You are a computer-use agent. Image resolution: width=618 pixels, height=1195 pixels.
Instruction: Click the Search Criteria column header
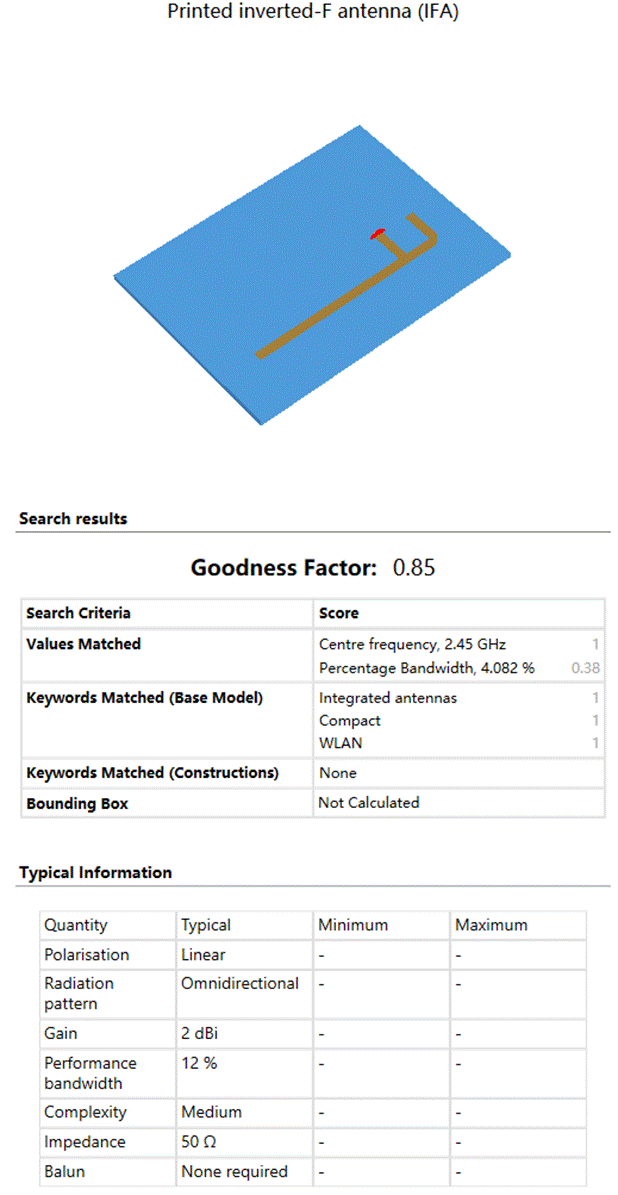[78, 613]
